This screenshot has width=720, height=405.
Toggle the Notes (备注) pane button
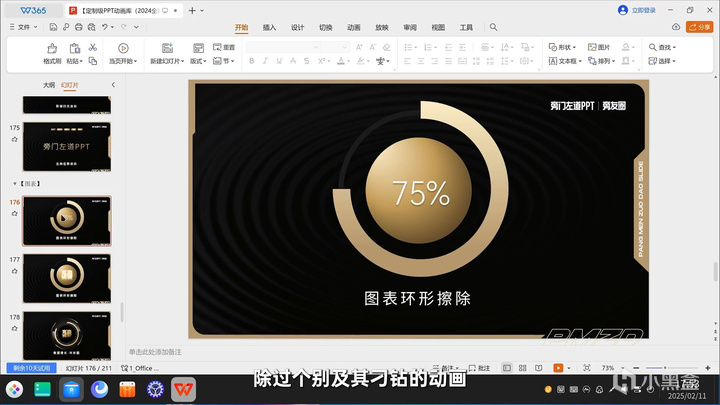[445, 368]
